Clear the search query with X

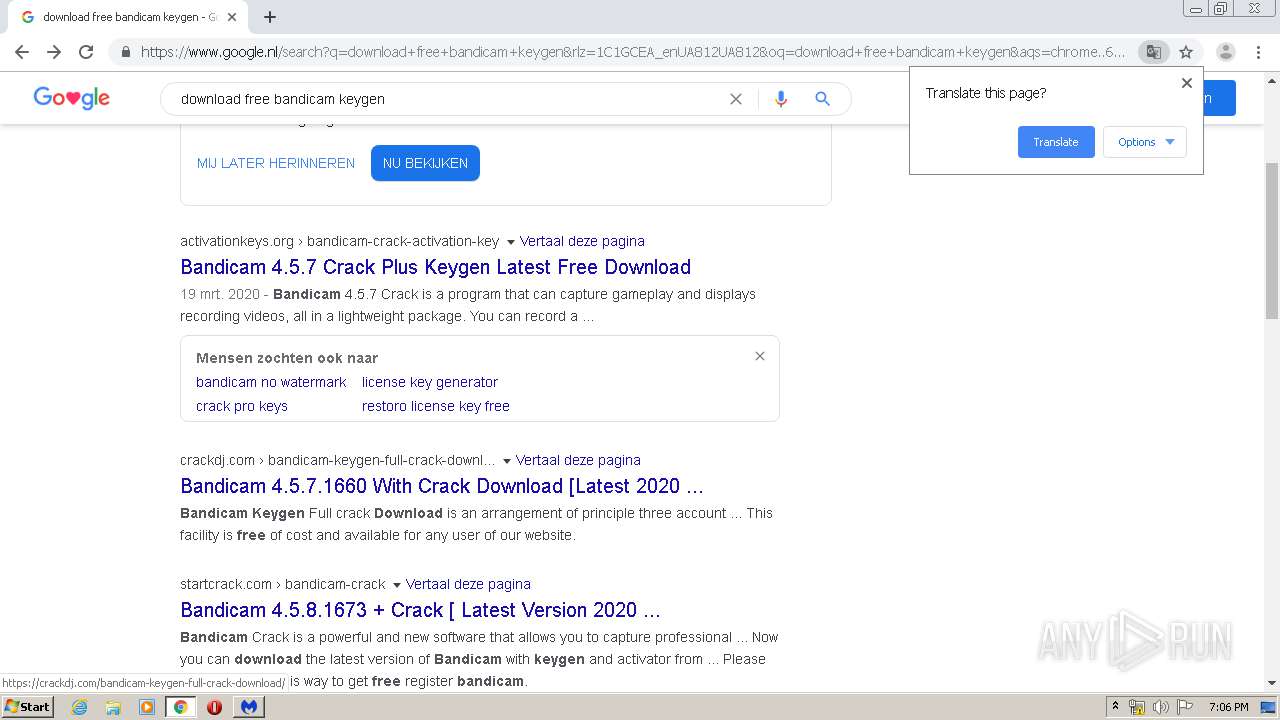point(736,99)
